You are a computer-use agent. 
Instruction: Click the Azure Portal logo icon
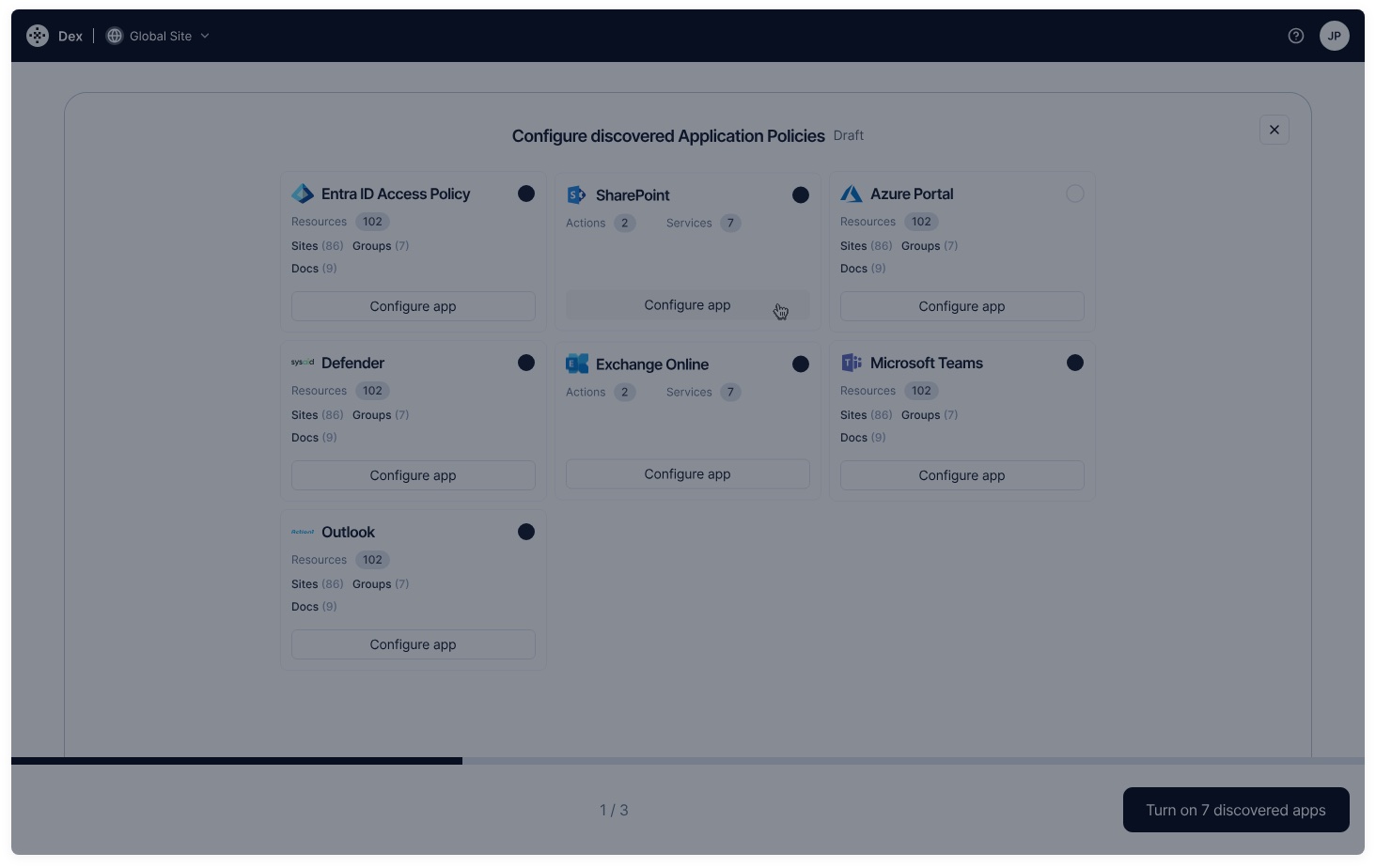coord(852,194)
